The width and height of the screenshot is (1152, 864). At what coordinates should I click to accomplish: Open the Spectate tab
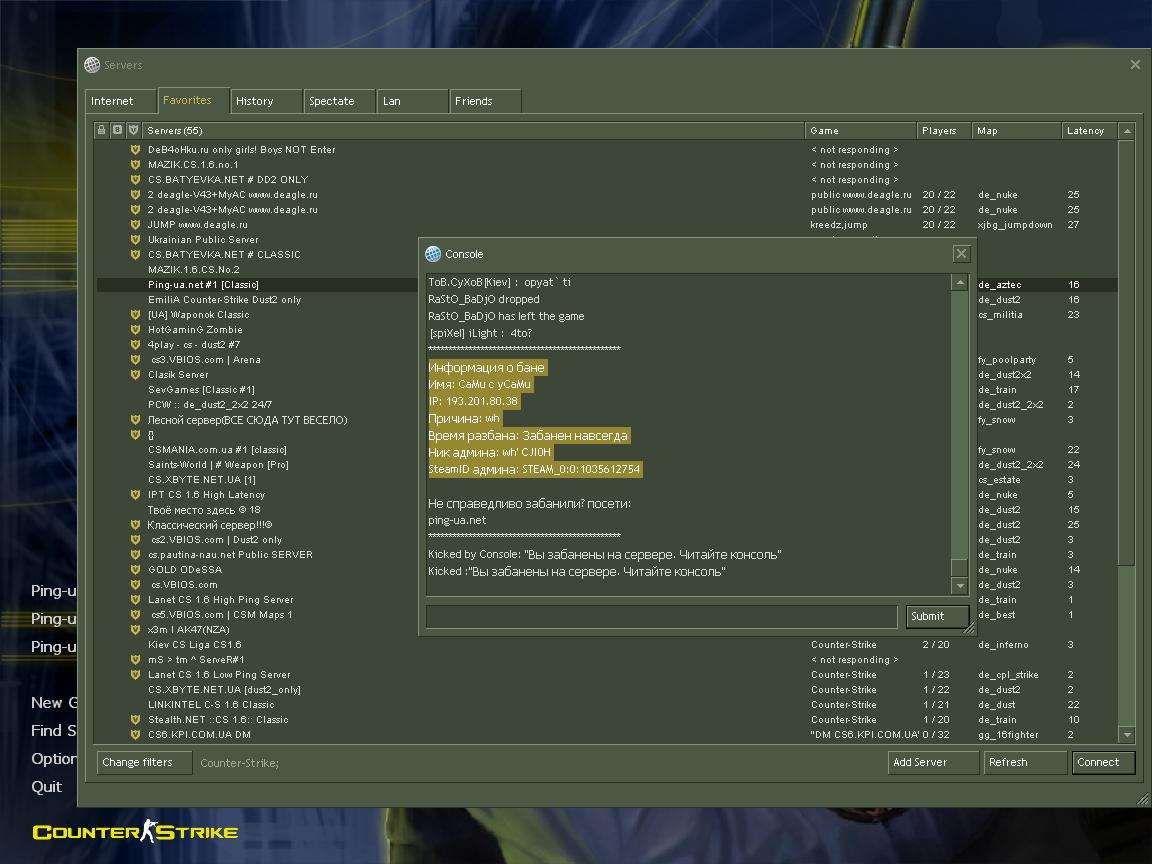339,101
